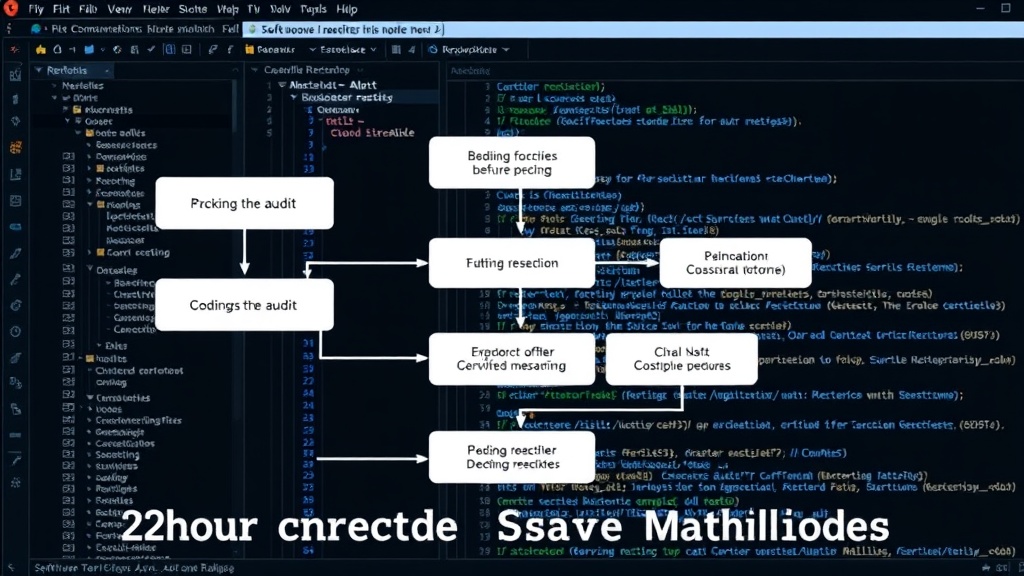Click the status bar message text
This screenshot has height=576, width=1024.
(x=135, y=568)
